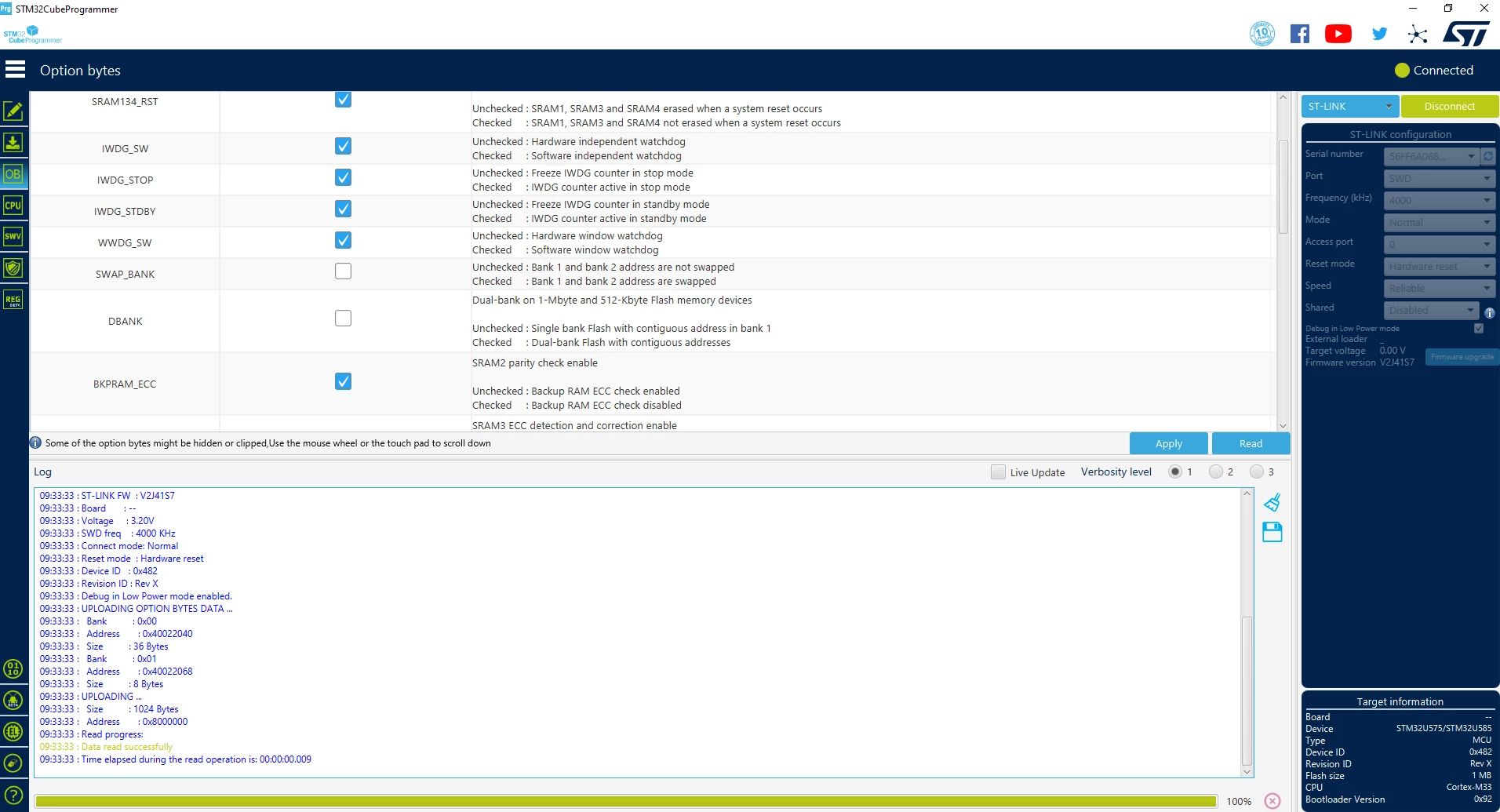The width and height of the screenshot is (1500, 812).
Task: Uncheck the WWDG_SW checkbox
Action: click(343, 240)
